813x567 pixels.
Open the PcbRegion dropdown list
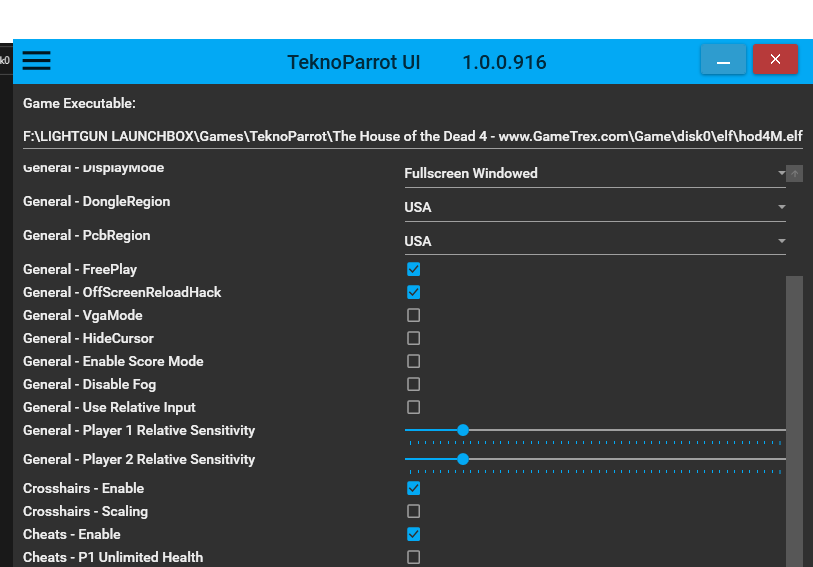(594, 242)
